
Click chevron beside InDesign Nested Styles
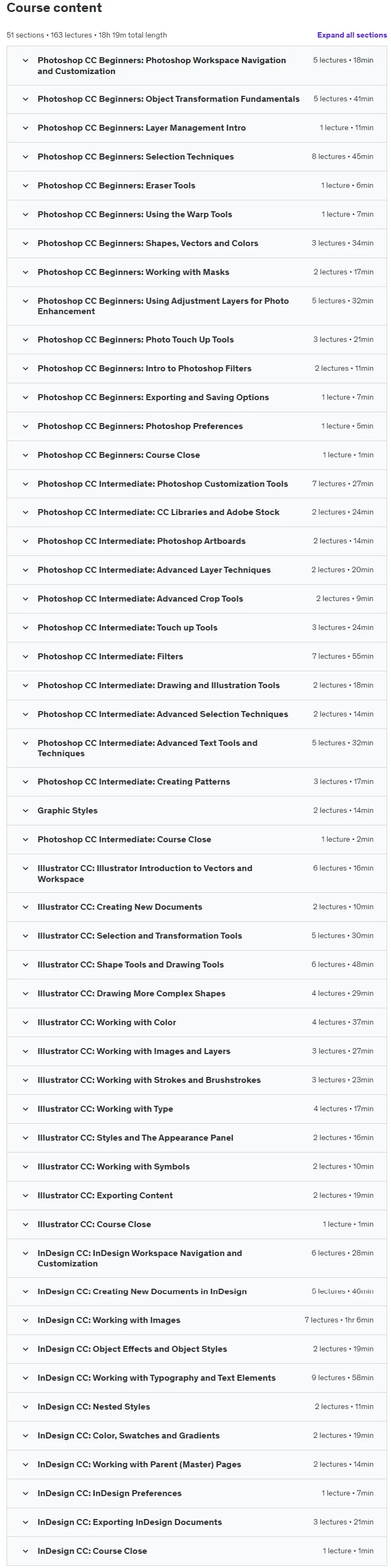(26, 1407)
